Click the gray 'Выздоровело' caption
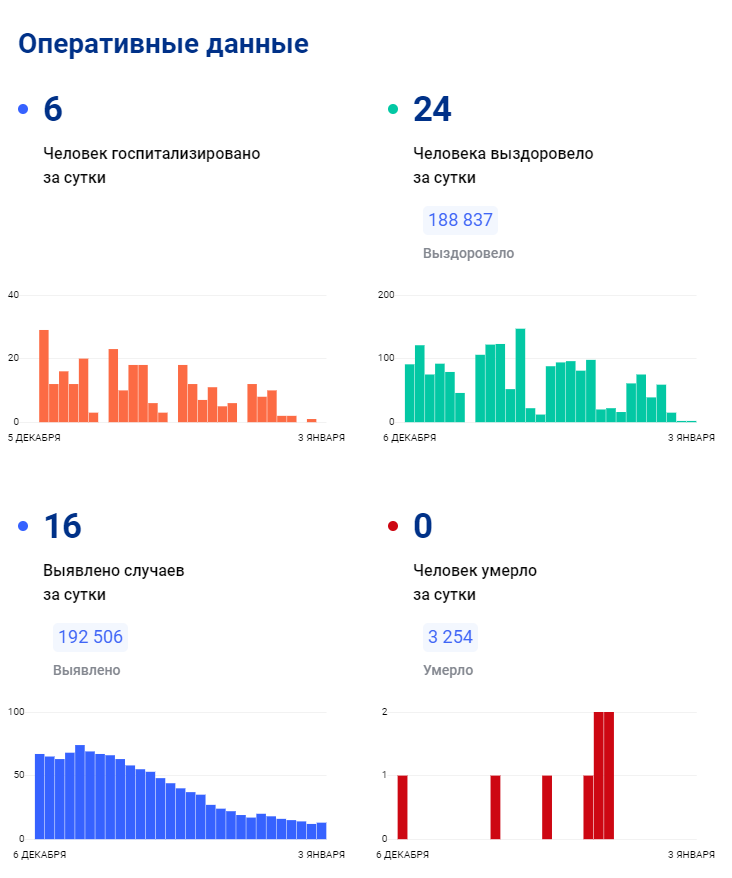Image resolution: width=732 pixels, height=878 pixels. pyautogui.click(x=468, y=253)
